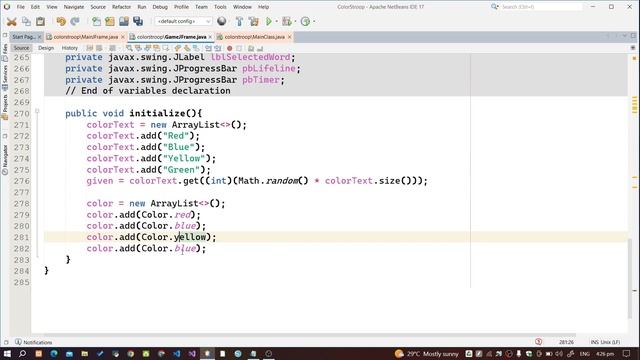This screenshot has width=640, height=360.
Task: Click the Save All icon
Action: (x=138, y=21)
